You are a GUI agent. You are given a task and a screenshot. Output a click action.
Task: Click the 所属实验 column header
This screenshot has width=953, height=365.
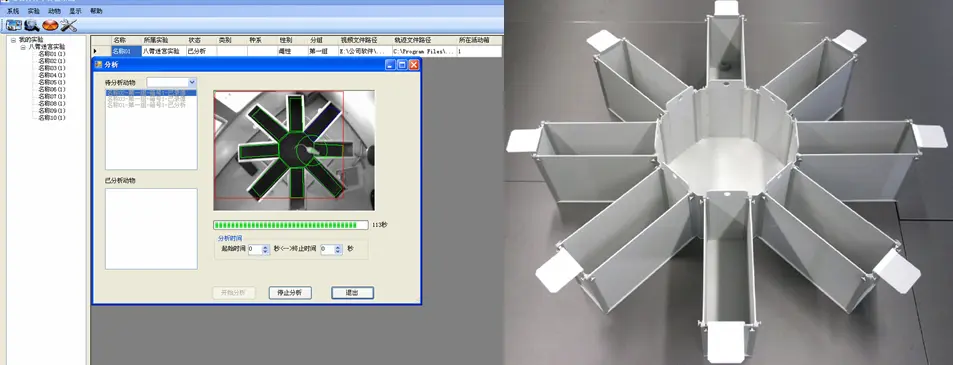(163, 40)
